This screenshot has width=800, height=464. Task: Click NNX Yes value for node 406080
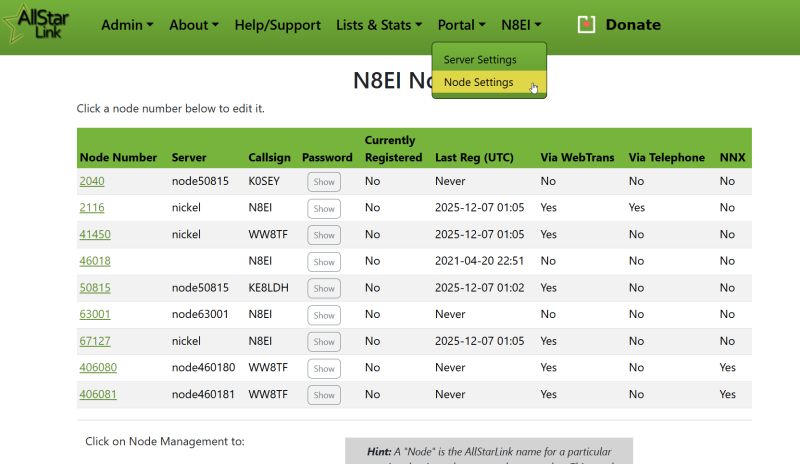[x=727, y=368]
